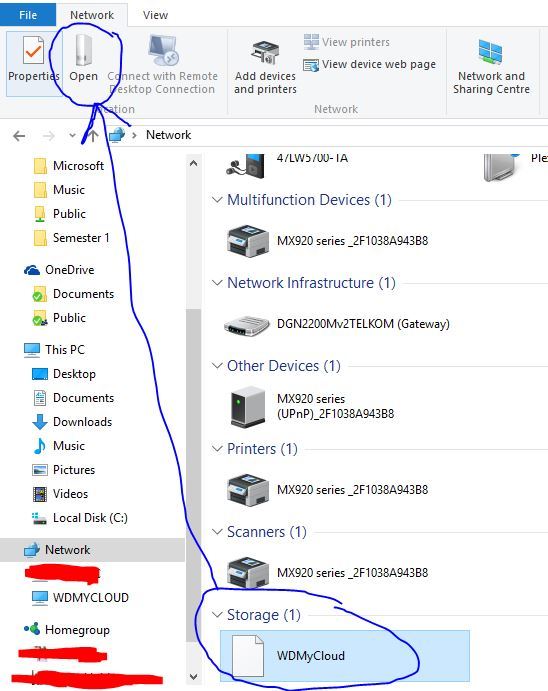This screenshot has width=548, height=691.
Task: Collapse the Storage group
Action: tap(217, 615)
